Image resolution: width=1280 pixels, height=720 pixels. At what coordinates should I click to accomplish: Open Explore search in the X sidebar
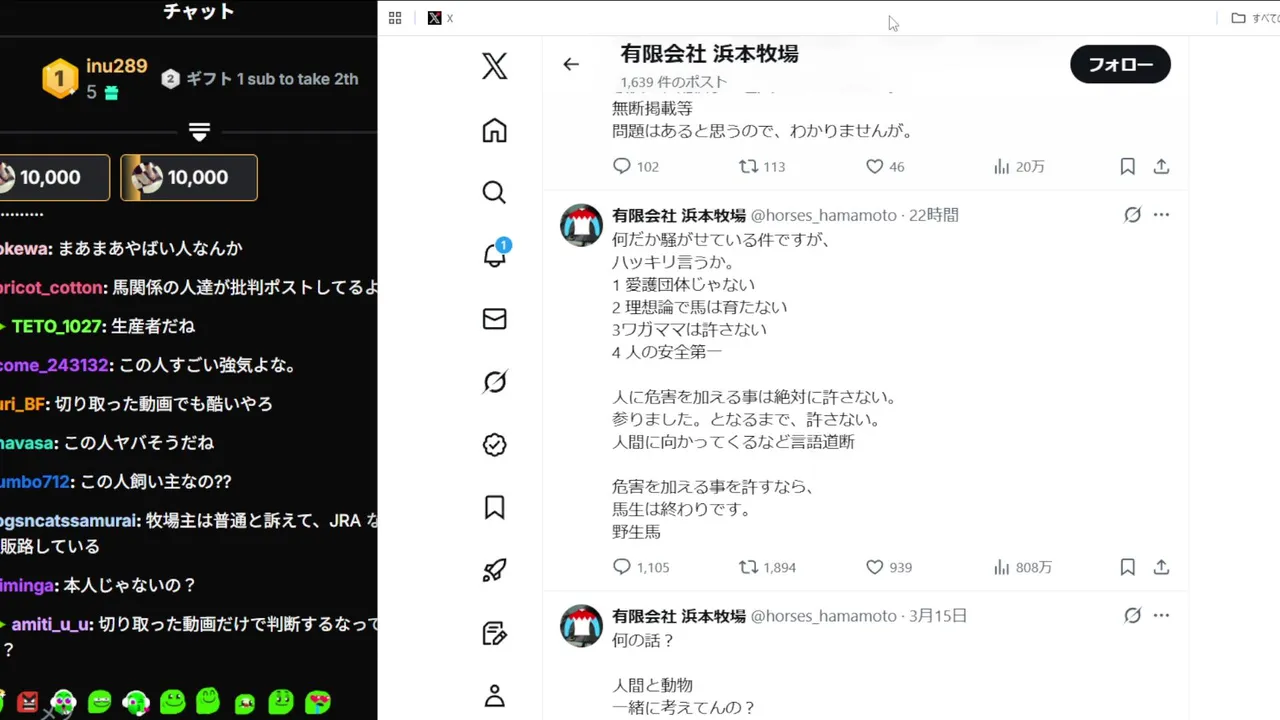(494, 192)
